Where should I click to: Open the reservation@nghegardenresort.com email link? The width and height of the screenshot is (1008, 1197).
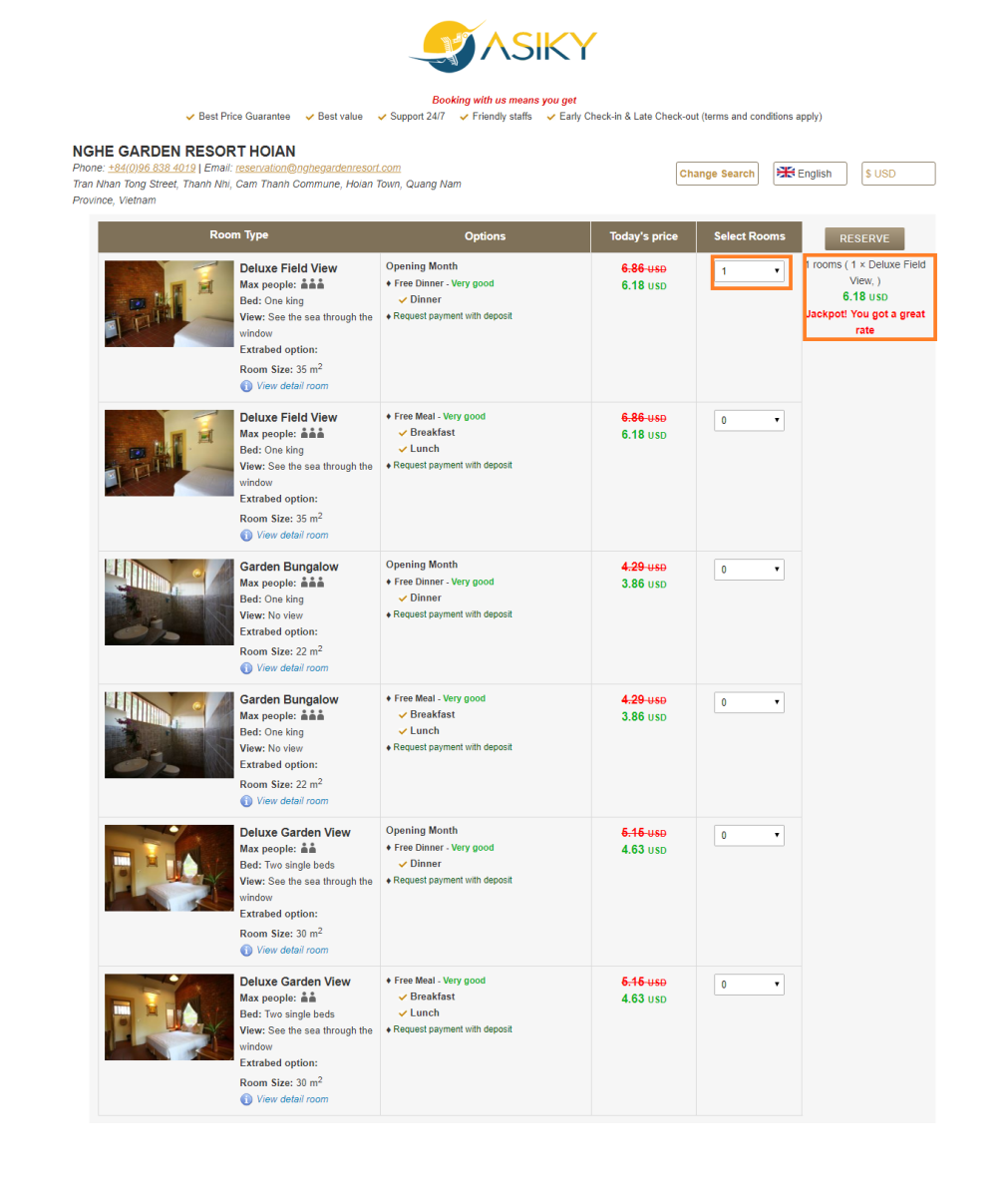(317, 168)
